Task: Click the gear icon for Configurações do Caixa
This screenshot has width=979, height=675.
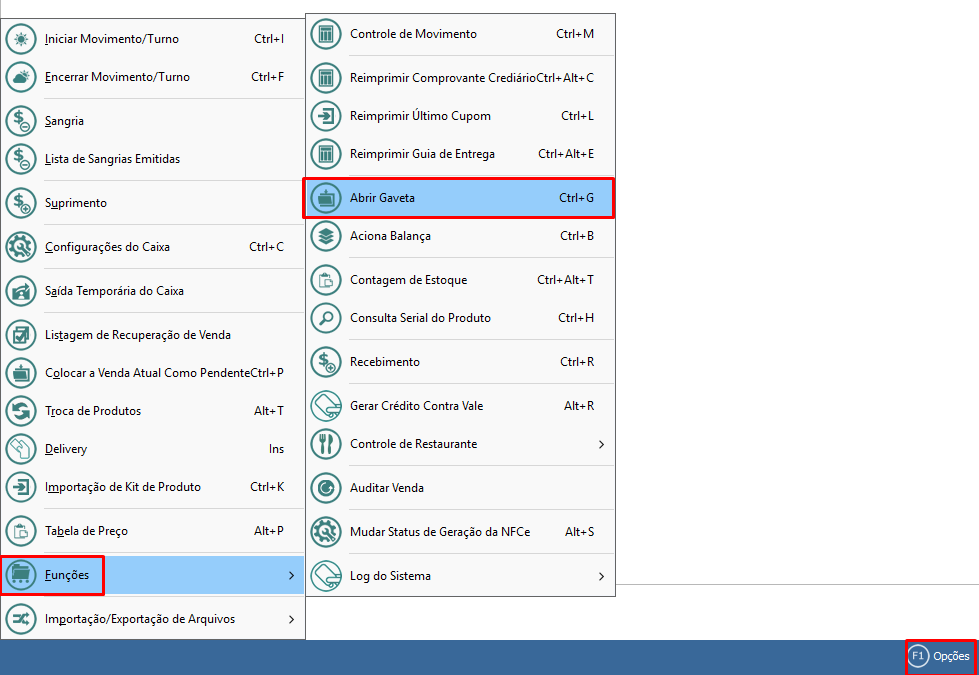Action: click(21, 247)
